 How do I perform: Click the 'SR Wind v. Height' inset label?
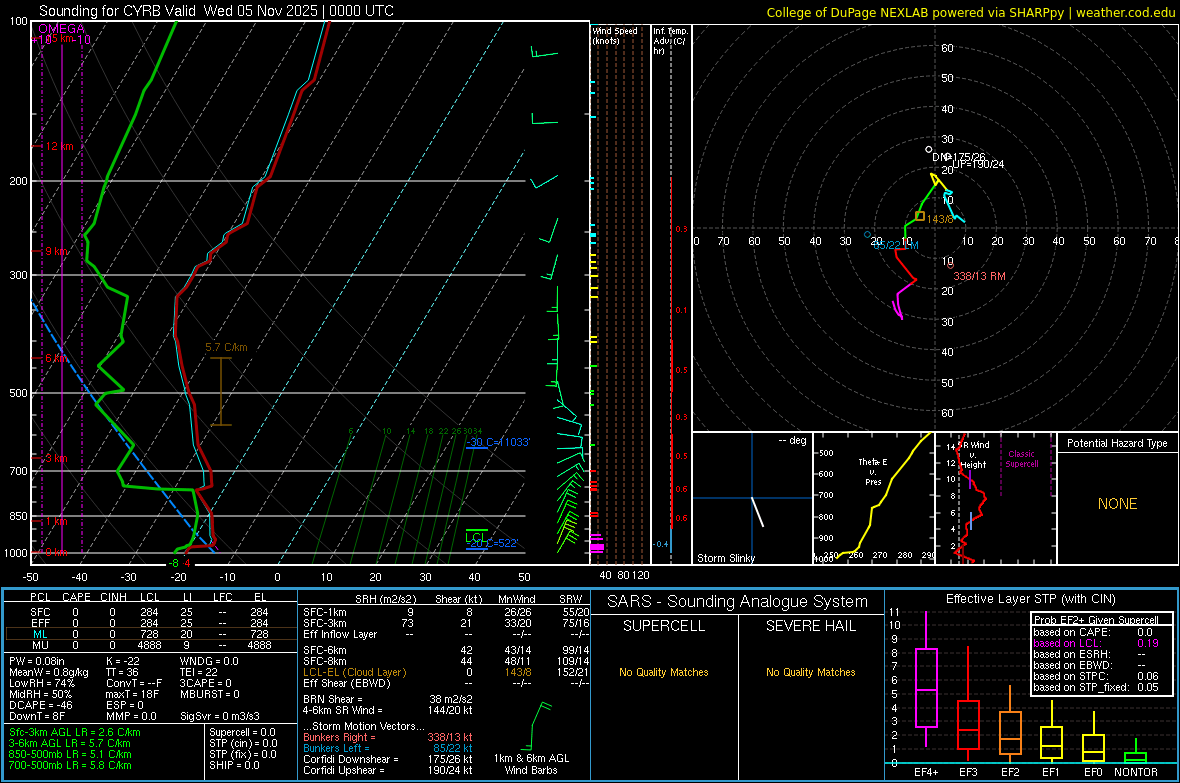975,455
